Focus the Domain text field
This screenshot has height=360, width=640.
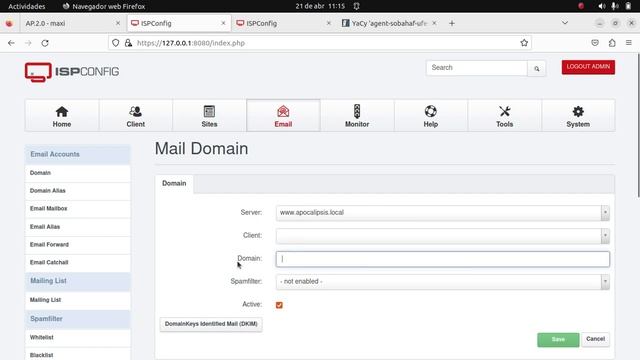(442, 259)
